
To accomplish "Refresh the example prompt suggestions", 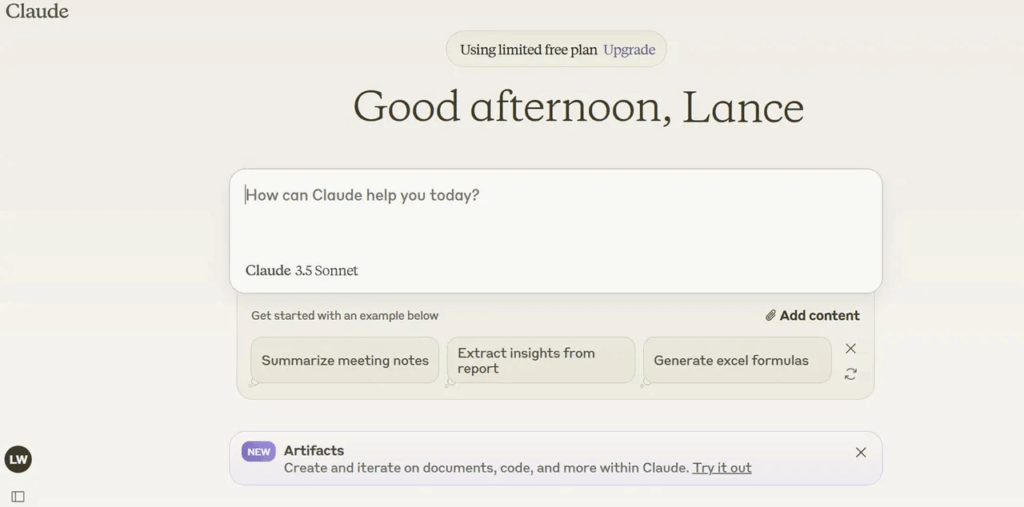I will [851, 374].
